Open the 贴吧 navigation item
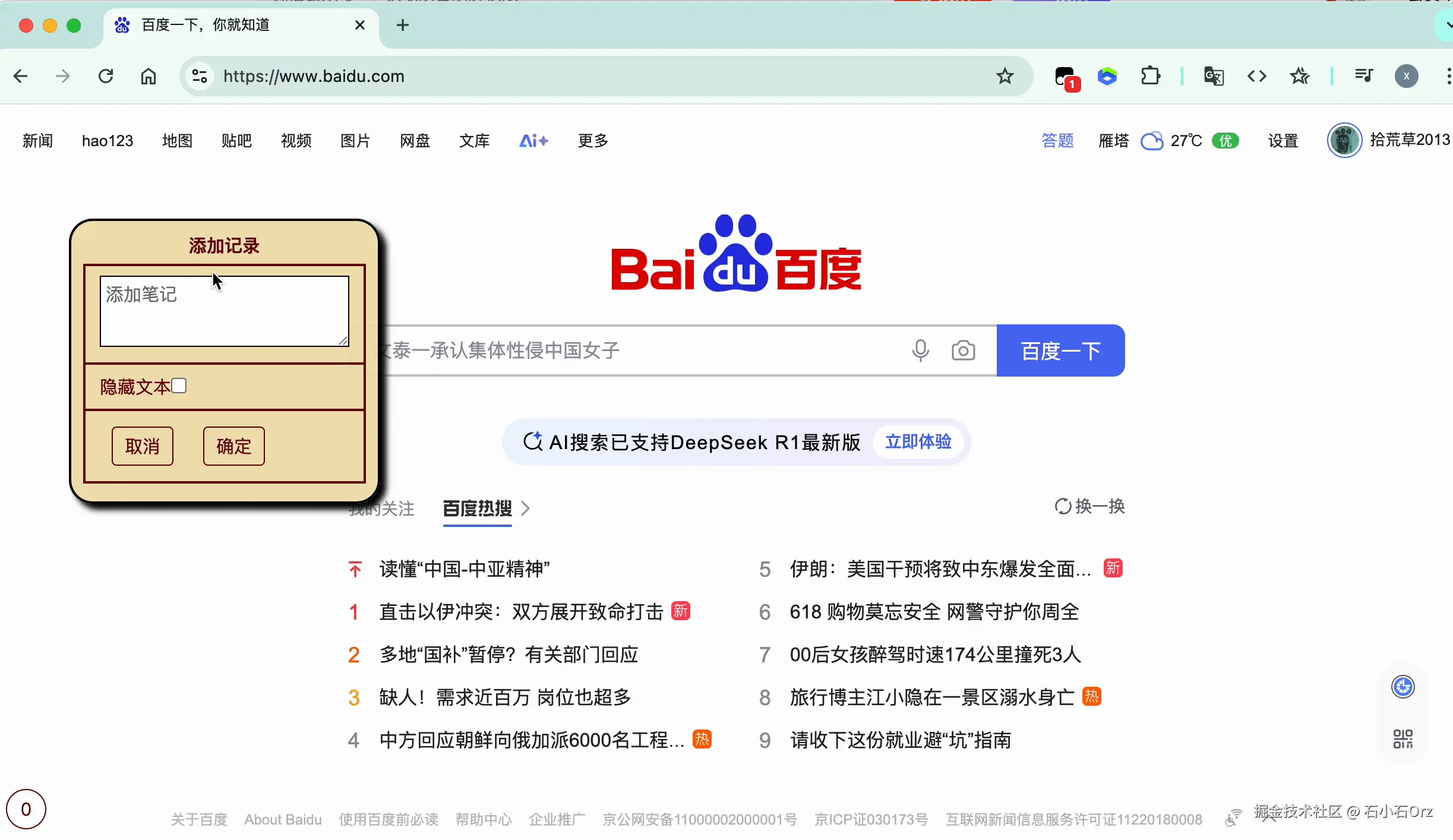Screen dimensions: 1453x840 (236, 141)
